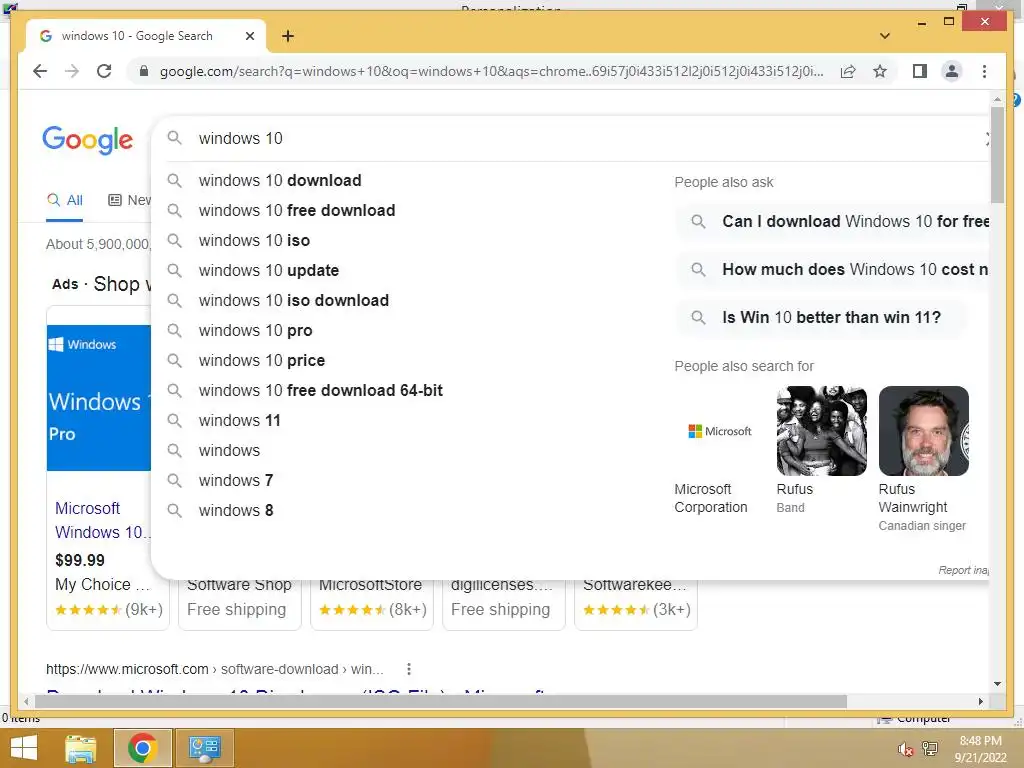Switch to the All results tab

(65, 200)
